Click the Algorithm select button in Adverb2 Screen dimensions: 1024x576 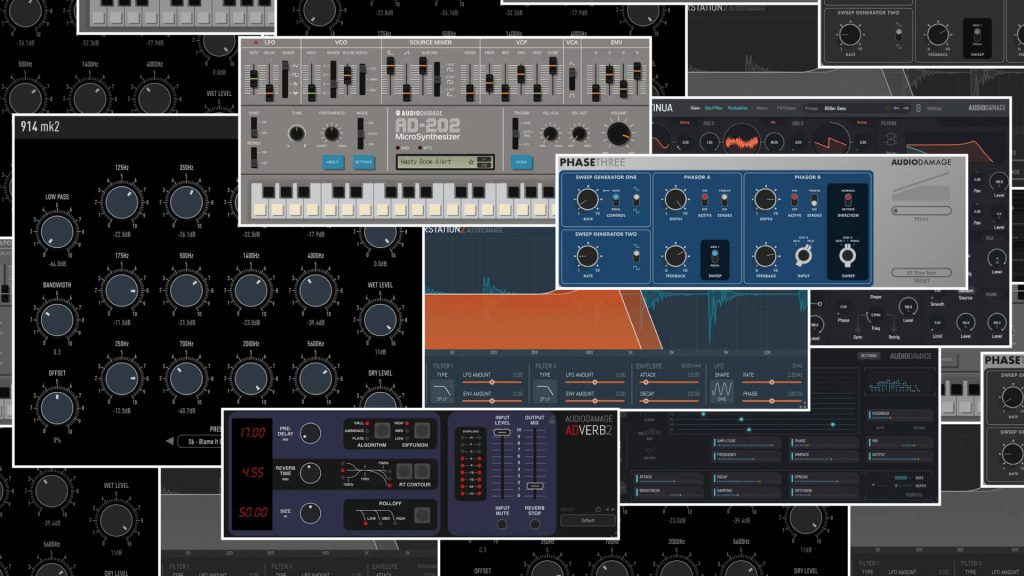pos(382,430)
